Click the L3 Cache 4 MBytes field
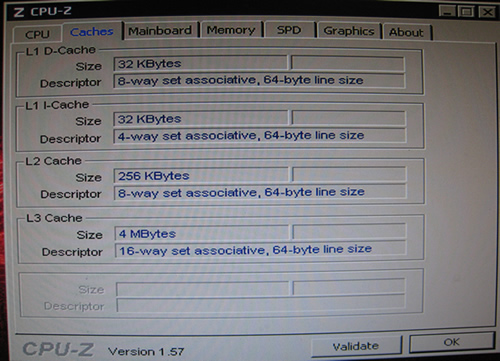The width and height of the screenshot is (500, 361). tap(202, 233)
